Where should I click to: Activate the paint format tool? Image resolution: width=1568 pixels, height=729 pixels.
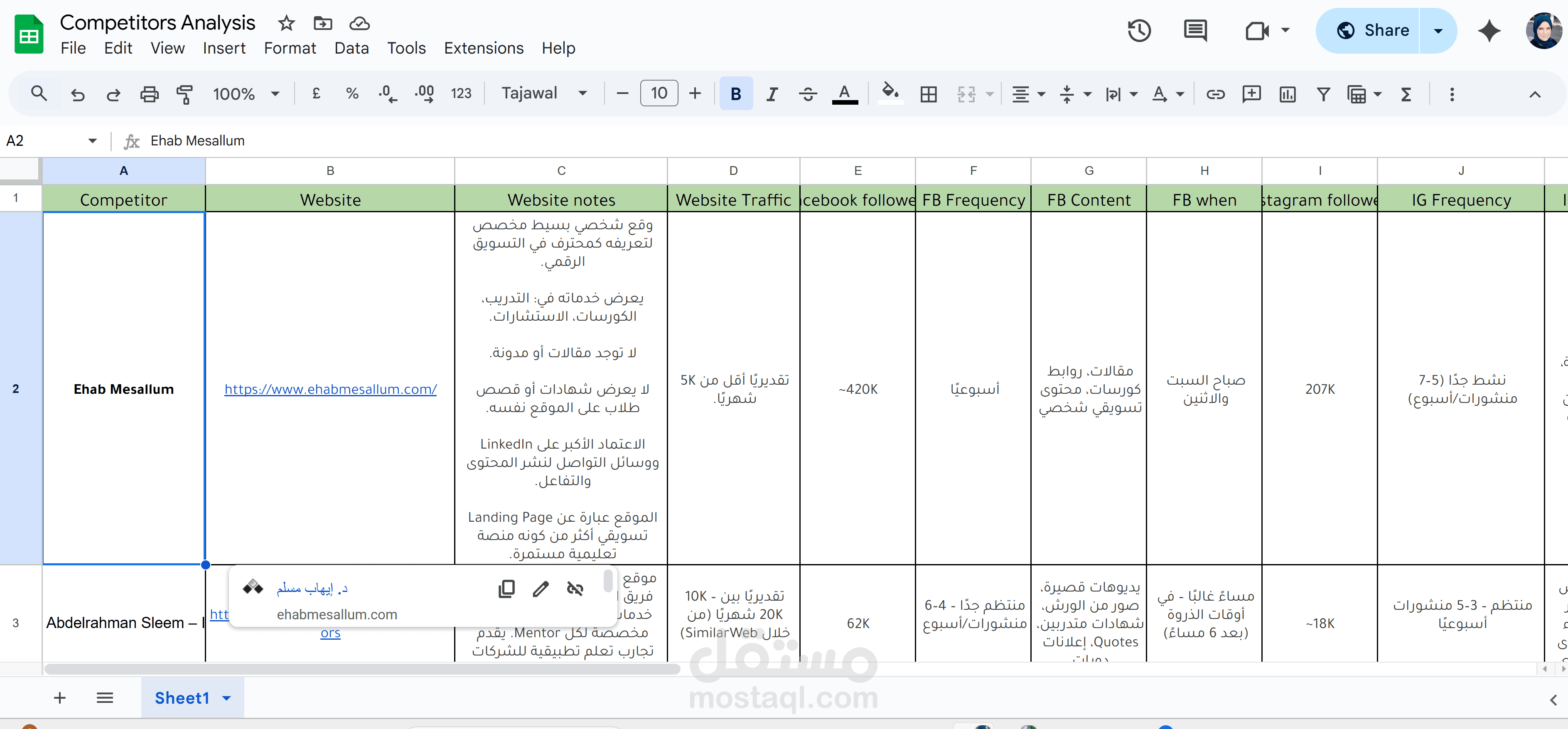pos(184,94)
